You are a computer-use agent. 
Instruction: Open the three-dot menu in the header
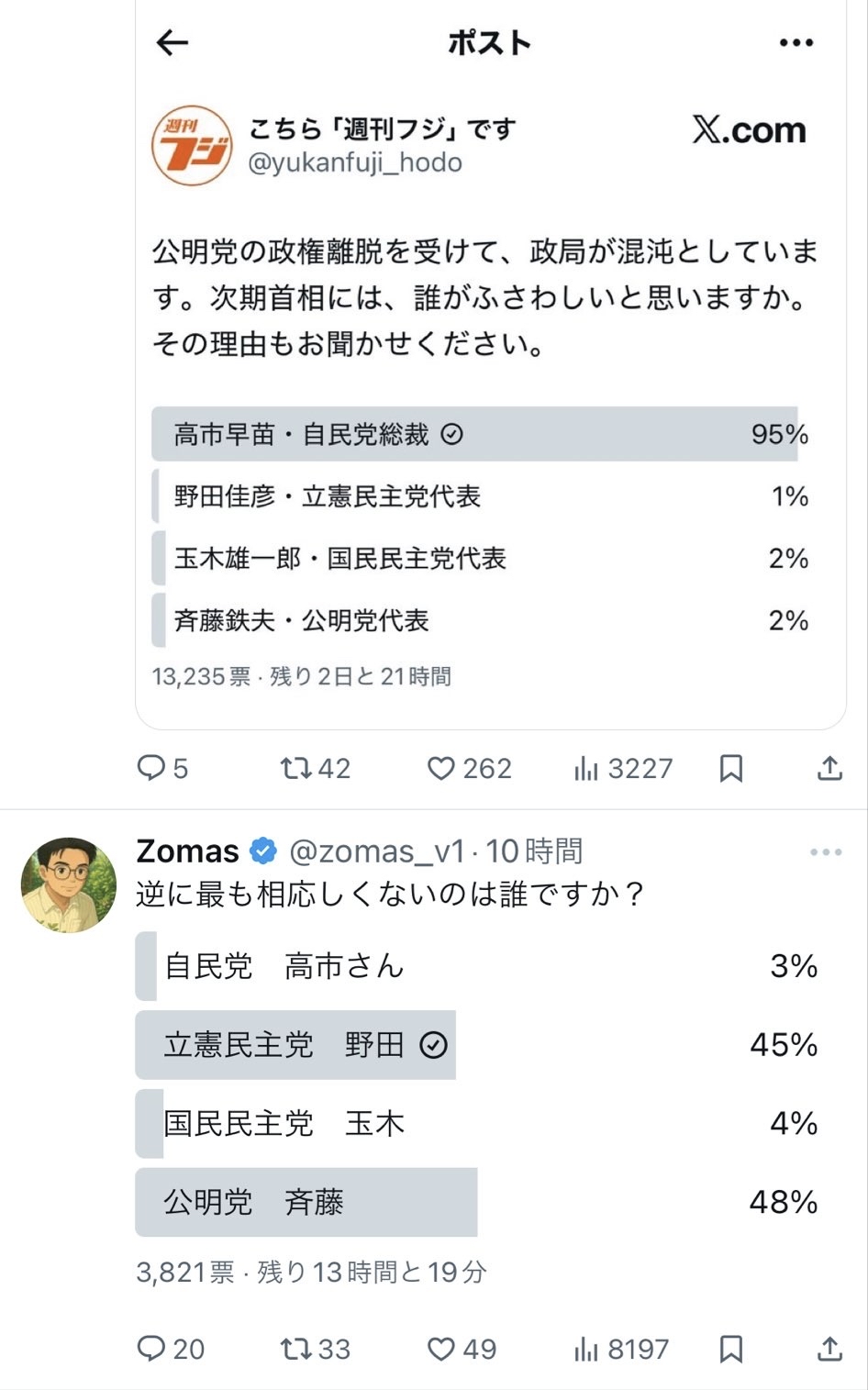(796, 42)
